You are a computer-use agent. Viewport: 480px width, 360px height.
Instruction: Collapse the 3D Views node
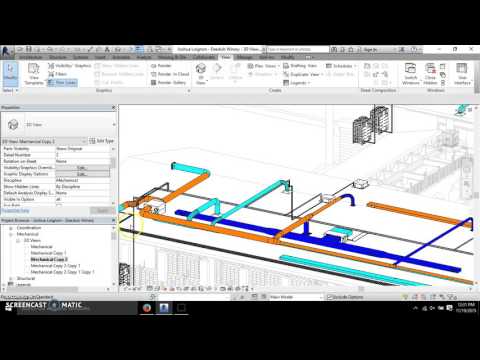(x=18, y=240)
